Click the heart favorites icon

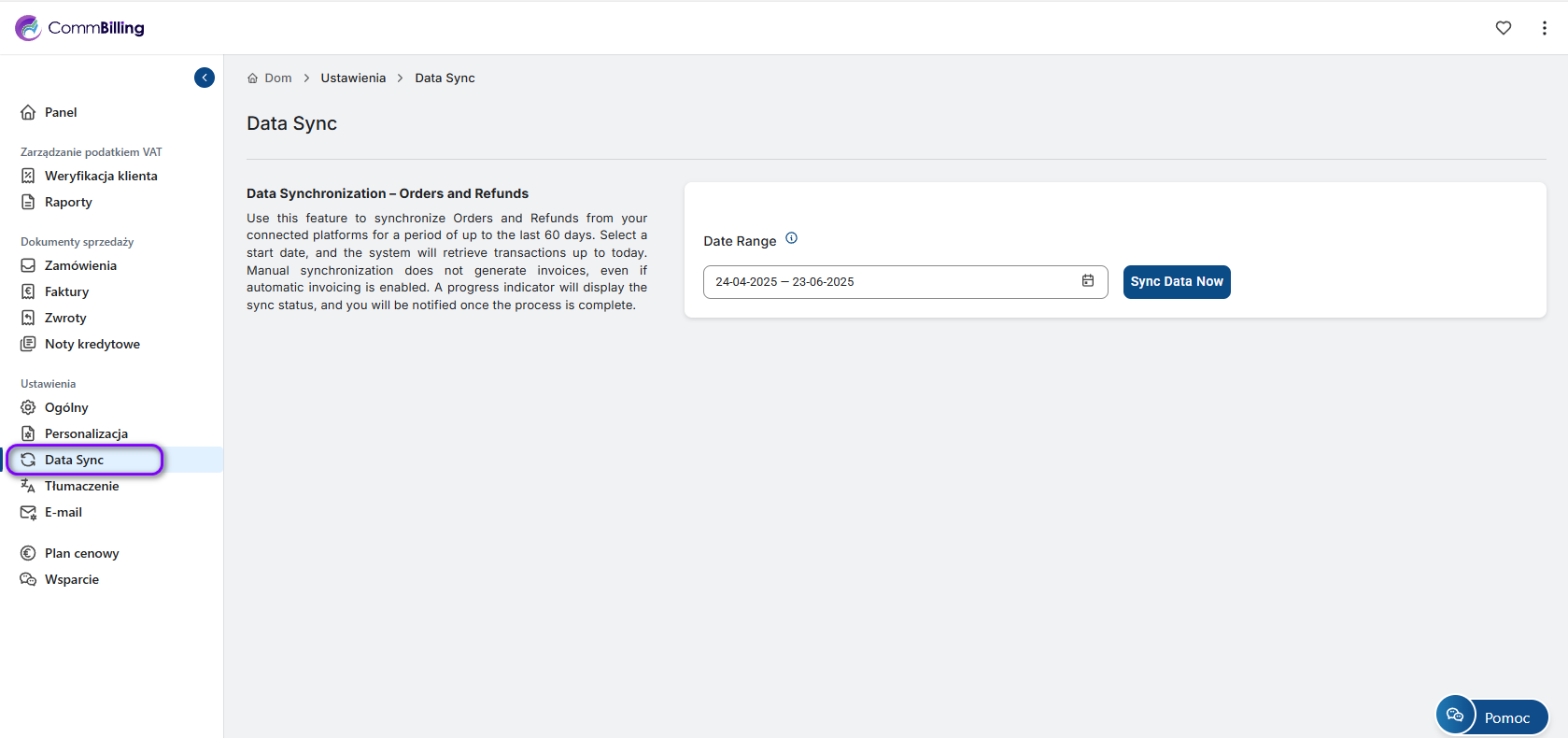[1504, 28]
